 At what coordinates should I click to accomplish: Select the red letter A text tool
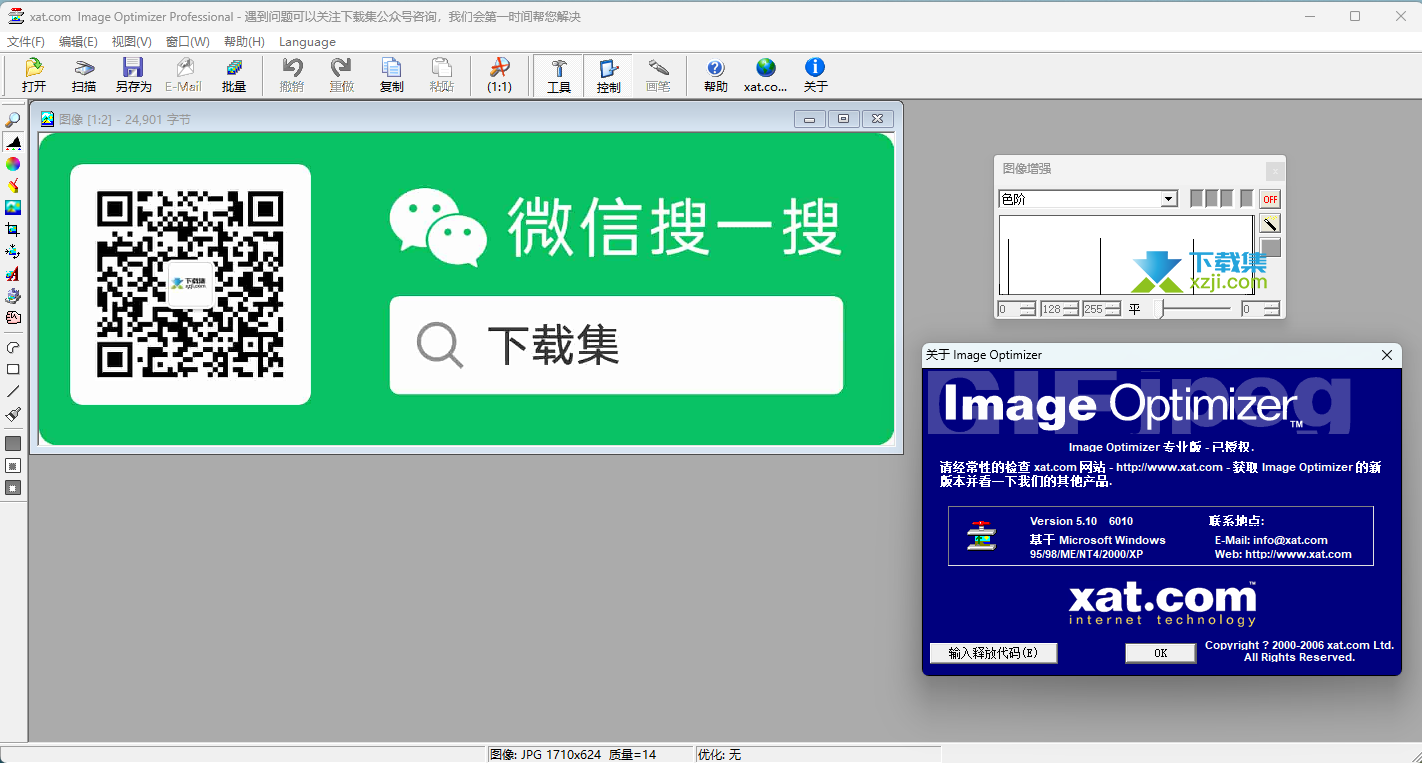(x=13, y=274)
